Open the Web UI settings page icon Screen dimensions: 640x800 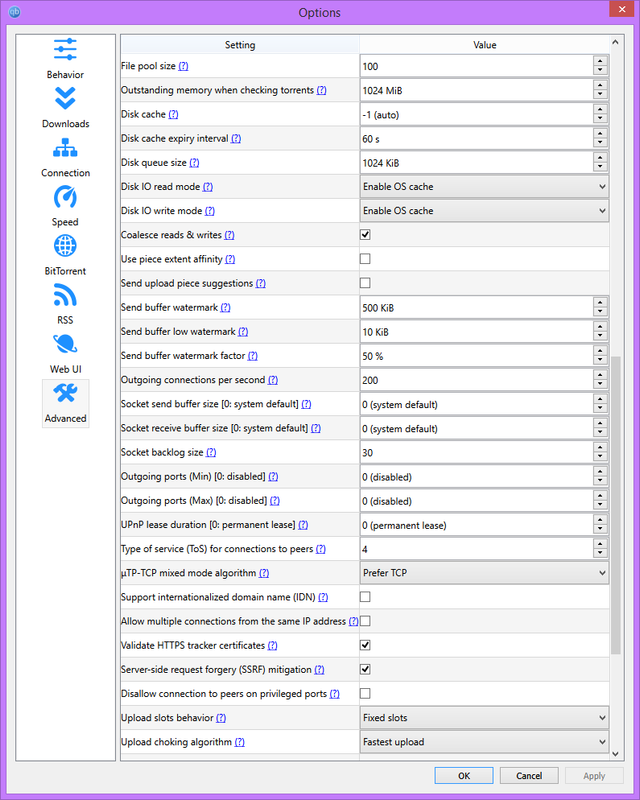pos(65,344)
